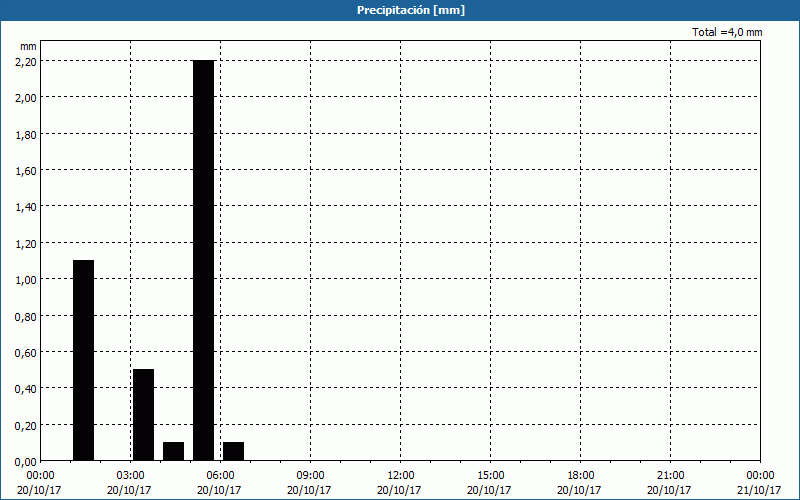The image size is (800, 500).
Task: Click the 18:00 time label
Action: [x=581, y=476]
